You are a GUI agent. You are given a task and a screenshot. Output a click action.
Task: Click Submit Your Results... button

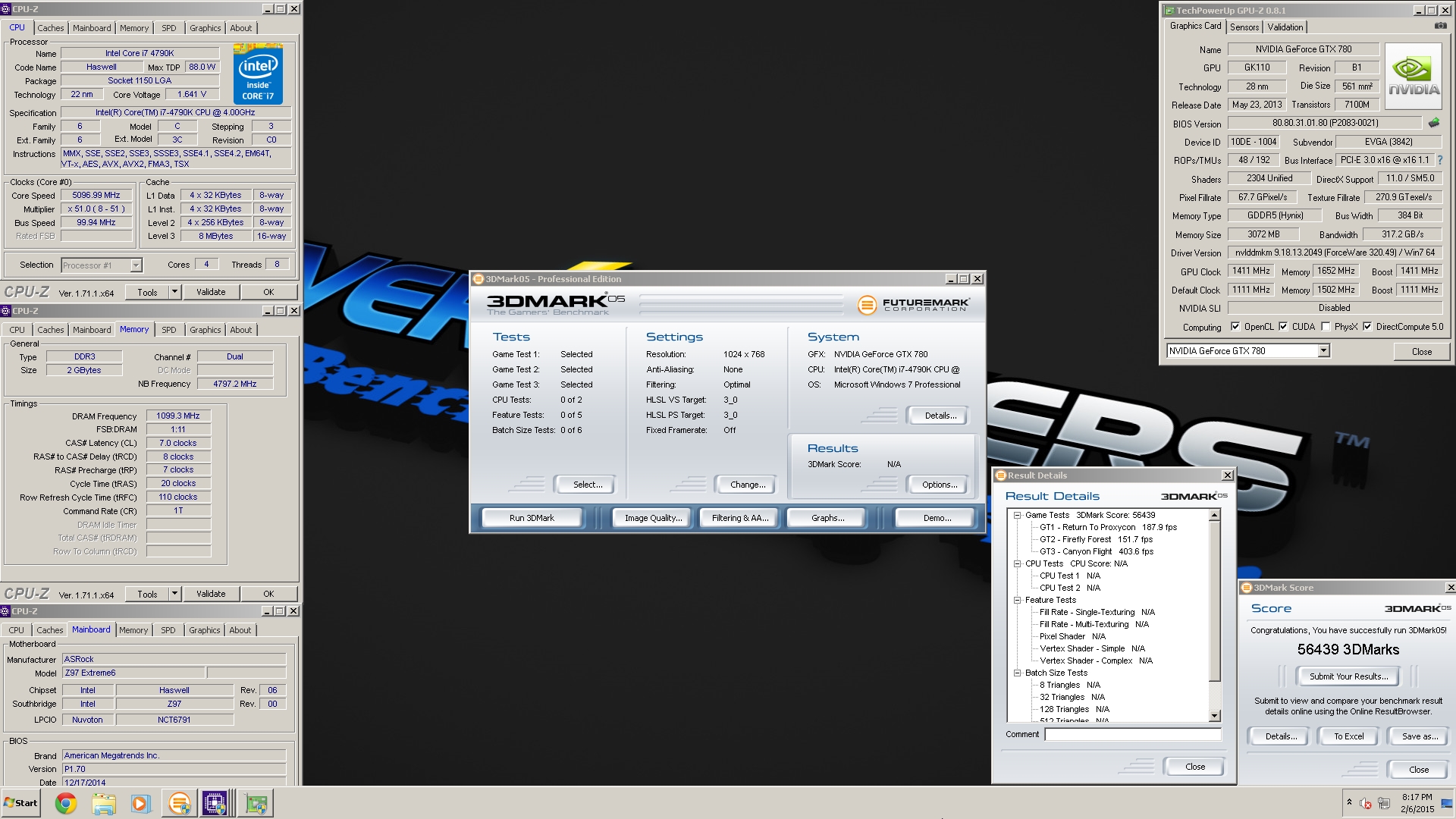(x=1348, y=676)
